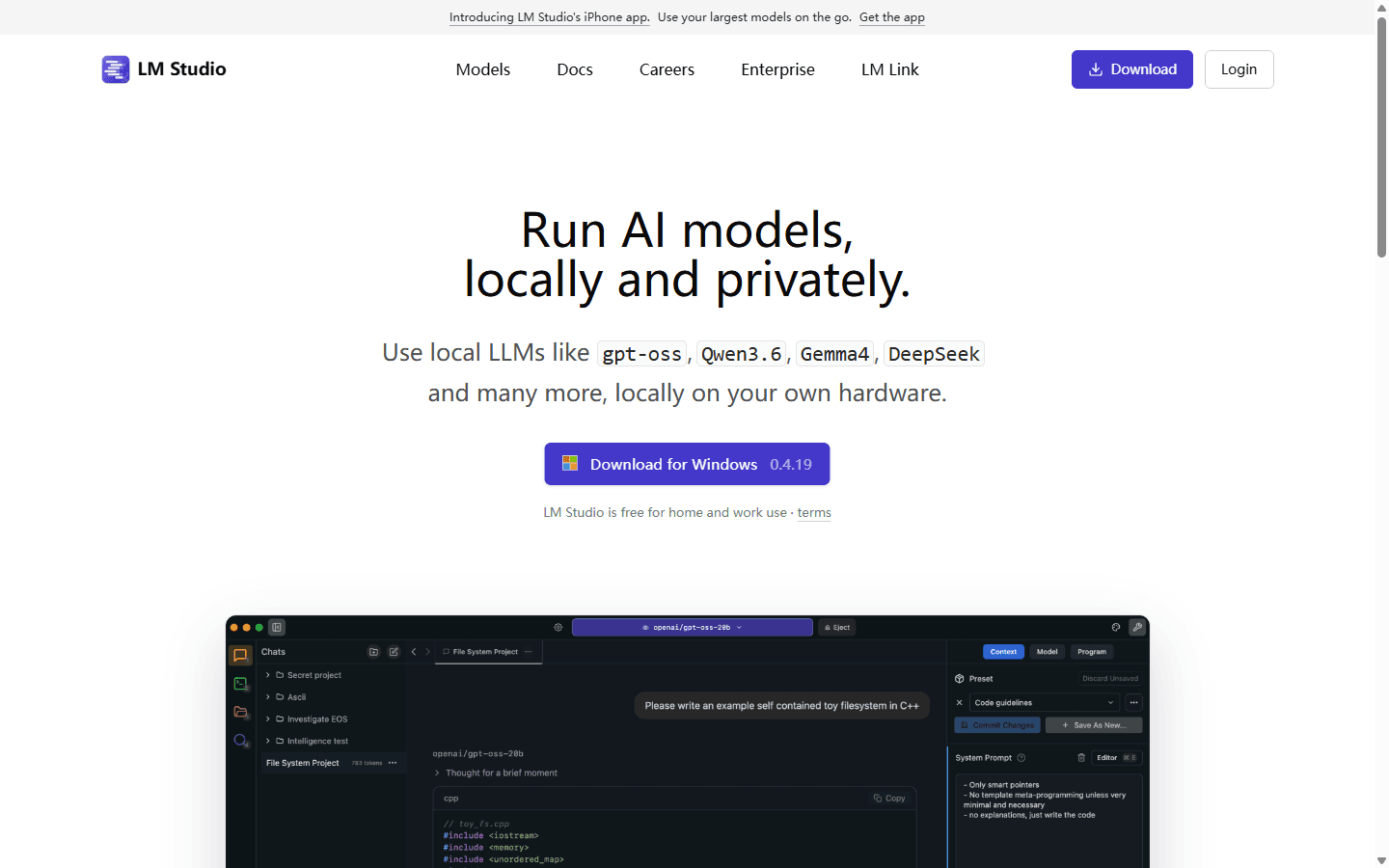This screenshot has width=1389, height=868.
Task: Toggle the sidebar panel icon in app preview
Action: point(277,627)
